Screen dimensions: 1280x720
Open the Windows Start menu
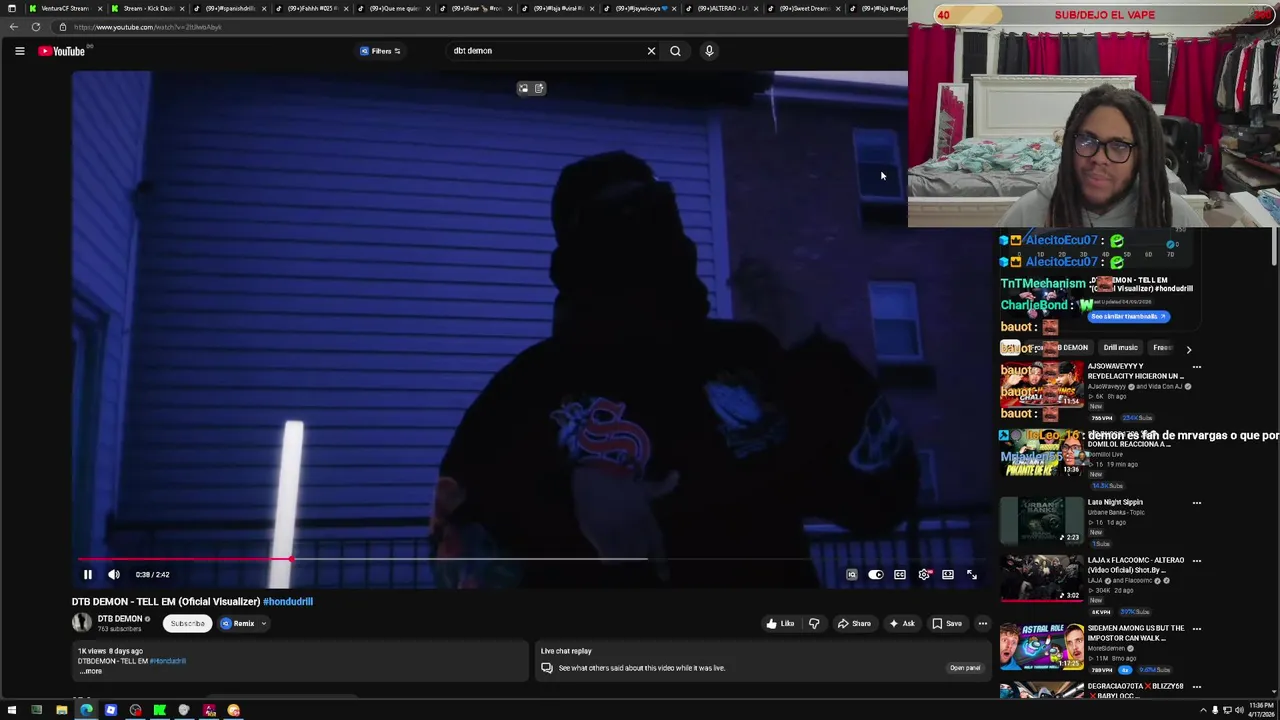(12, 710)
